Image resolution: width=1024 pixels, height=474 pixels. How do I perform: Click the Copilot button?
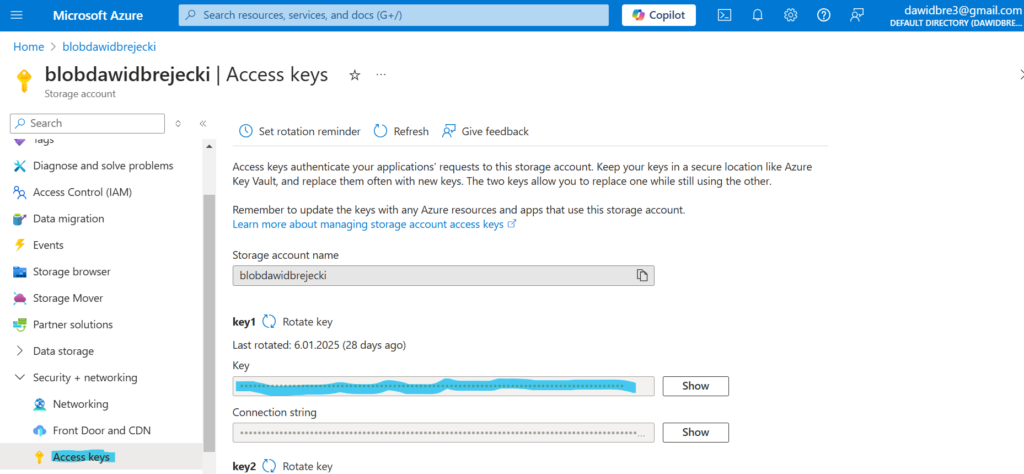(659, 15)
